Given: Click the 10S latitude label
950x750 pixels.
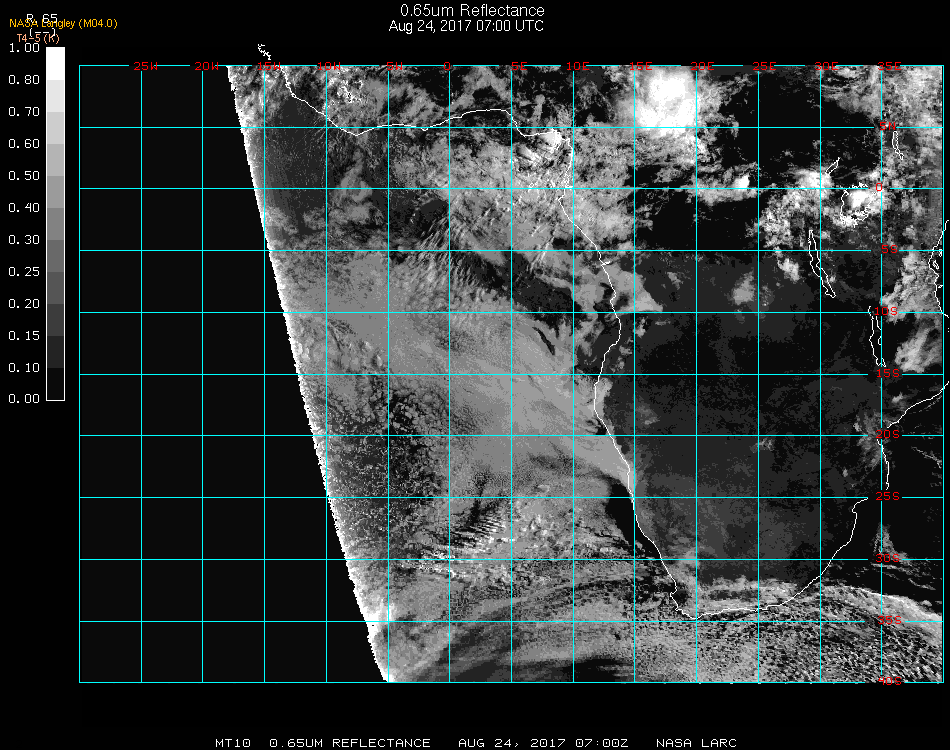Looking at the screenshot, I should (885, 311).
